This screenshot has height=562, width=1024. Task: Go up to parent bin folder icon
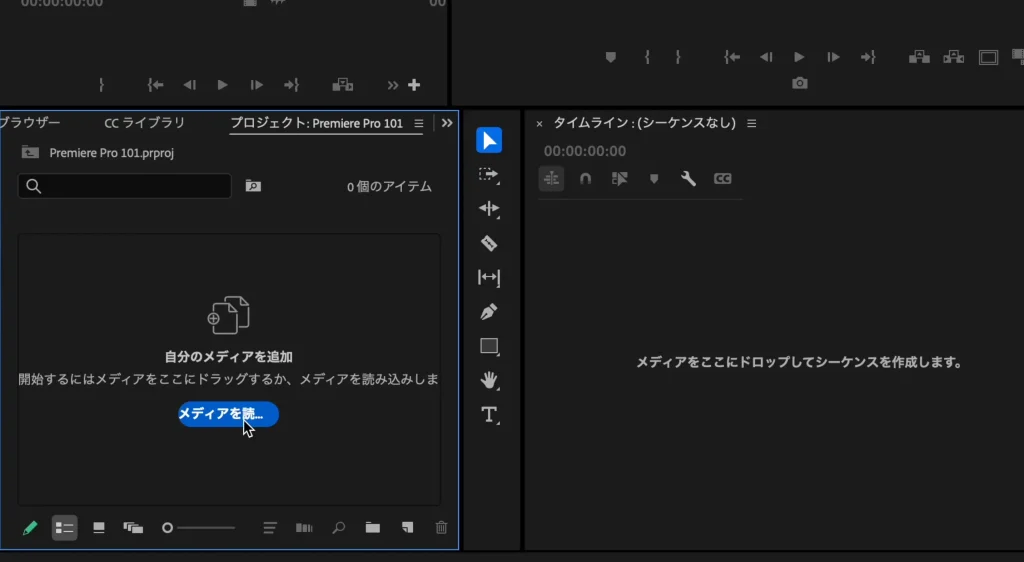(30, 152)
